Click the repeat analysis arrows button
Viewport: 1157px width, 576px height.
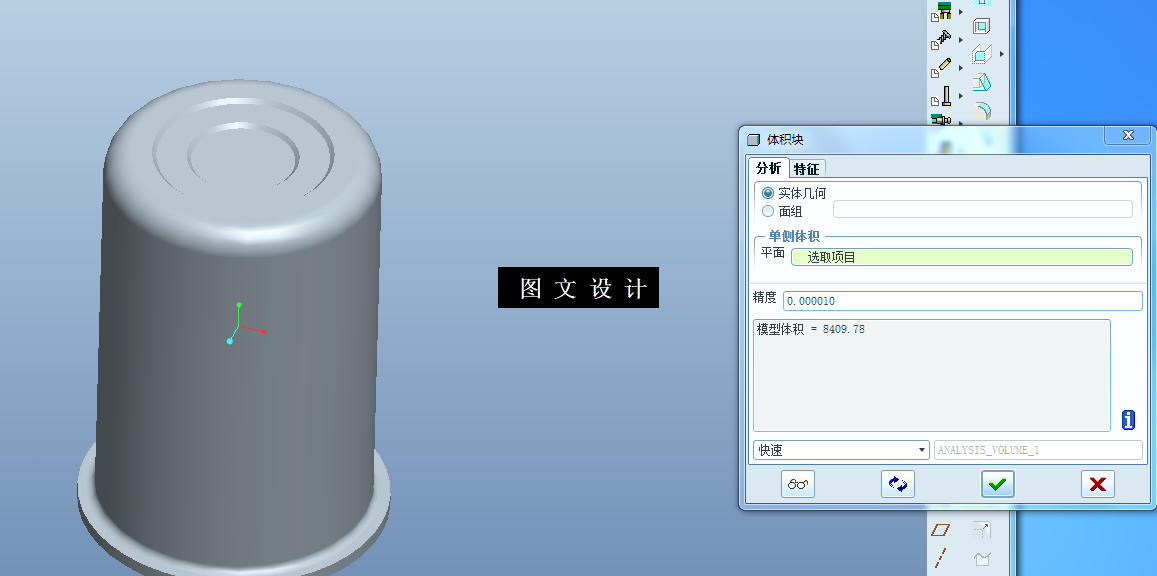coord(897,484)
